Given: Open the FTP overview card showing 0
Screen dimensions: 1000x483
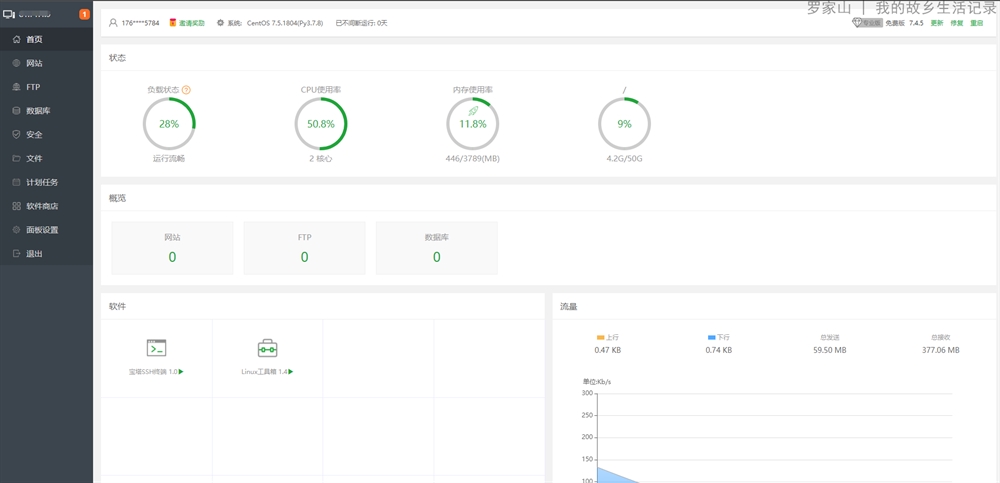Looking at the screenshot, I should click(304, 248).
